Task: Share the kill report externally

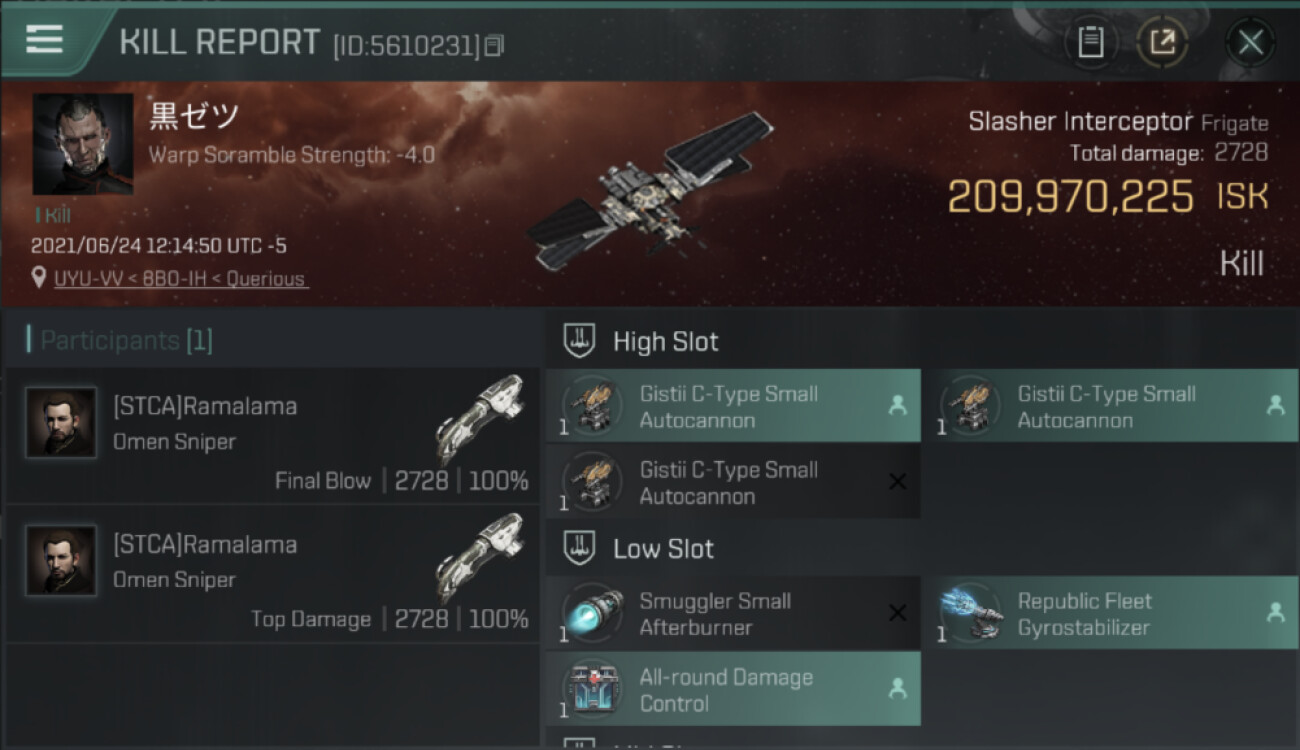Action: pyautogui.click(x=1162, y=42)
